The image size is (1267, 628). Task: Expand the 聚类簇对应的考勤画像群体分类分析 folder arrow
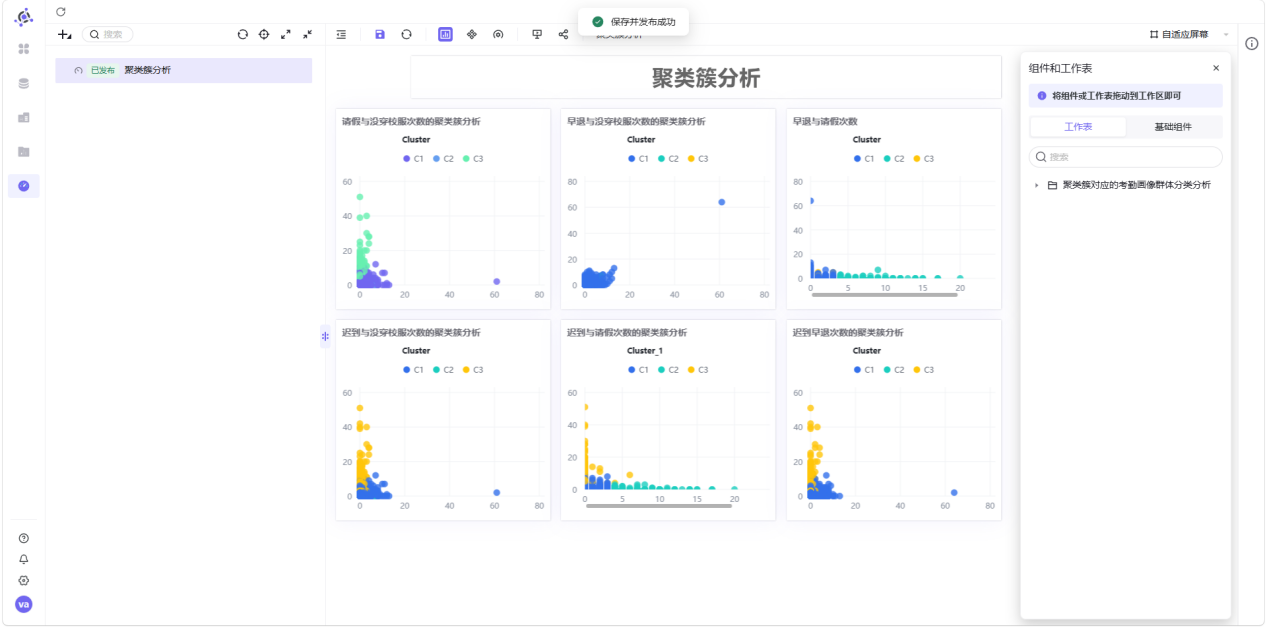click(x=1036, y=185)
